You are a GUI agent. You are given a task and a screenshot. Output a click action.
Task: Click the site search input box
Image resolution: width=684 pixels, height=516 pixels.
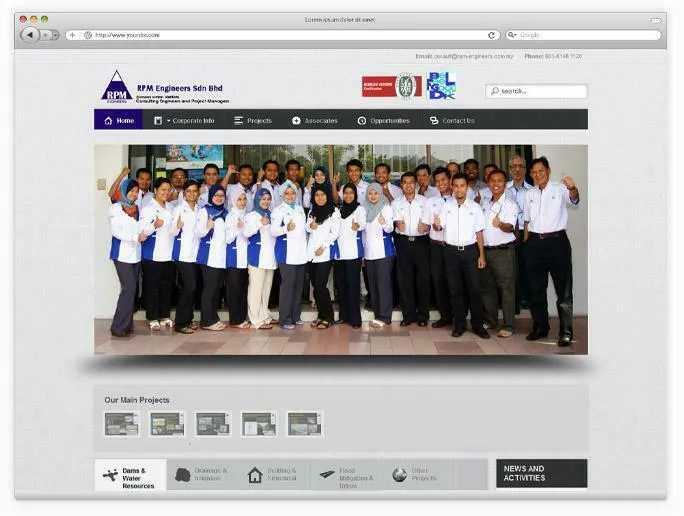(x=536, y=91)
